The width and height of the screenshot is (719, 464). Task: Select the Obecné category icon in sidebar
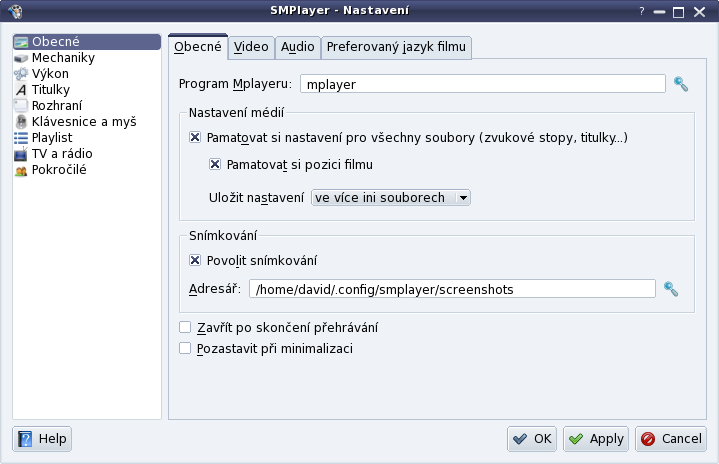[21, 42]
